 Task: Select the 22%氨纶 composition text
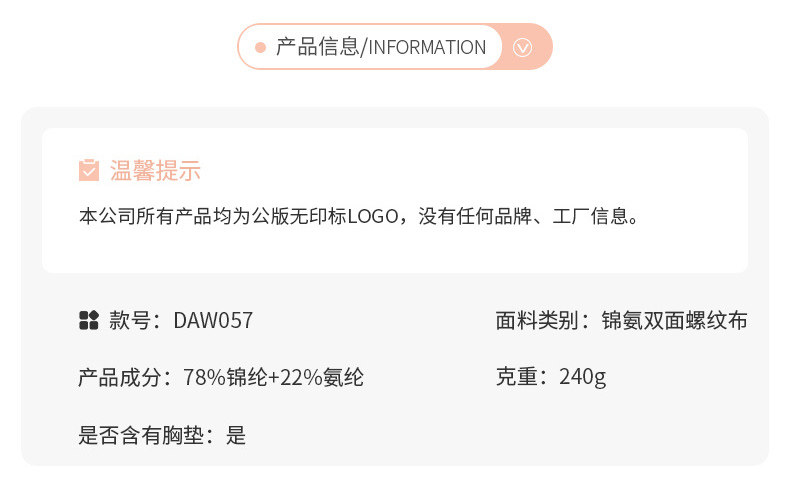tap(321, 377)
